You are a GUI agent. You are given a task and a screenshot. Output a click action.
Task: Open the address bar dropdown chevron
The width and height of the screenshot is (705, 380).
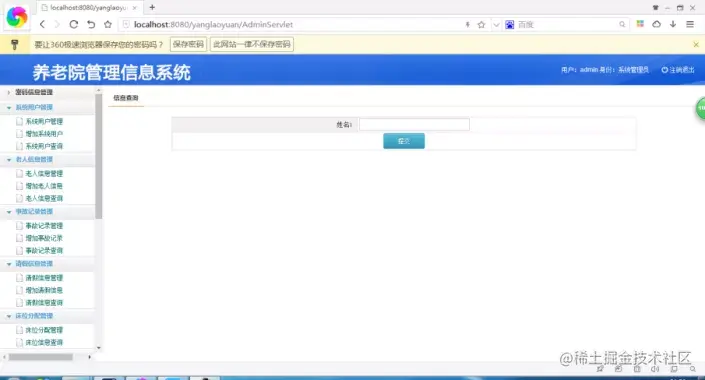click(496, 25)
